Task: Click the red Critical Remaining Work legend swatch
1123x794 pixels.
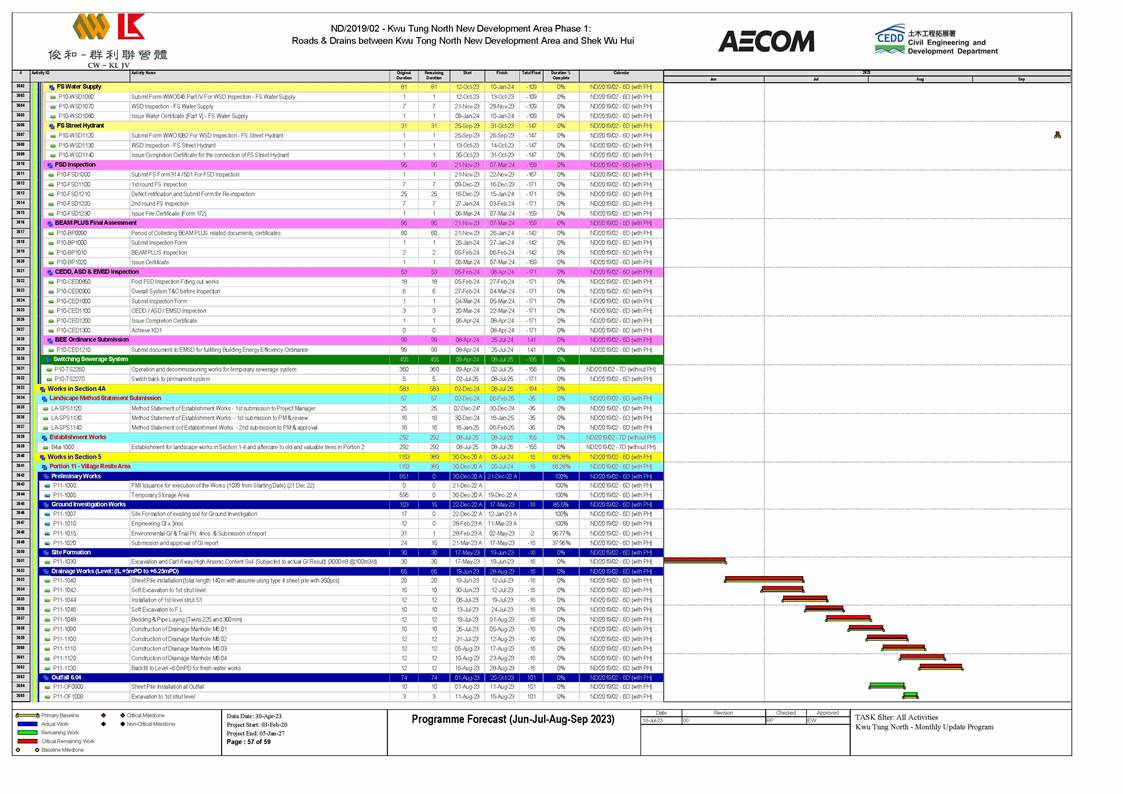Action: [x=27, y=741]
